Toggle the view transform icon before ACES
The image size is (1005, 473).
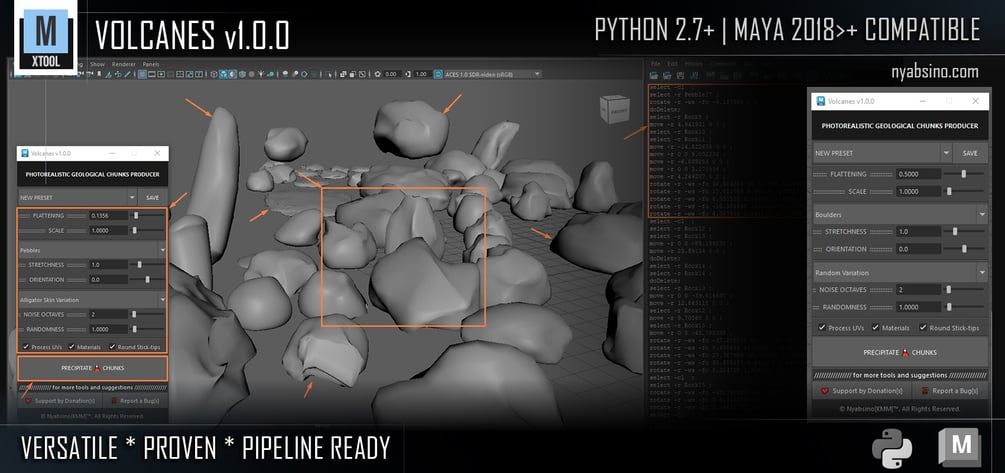pos(438,74)
